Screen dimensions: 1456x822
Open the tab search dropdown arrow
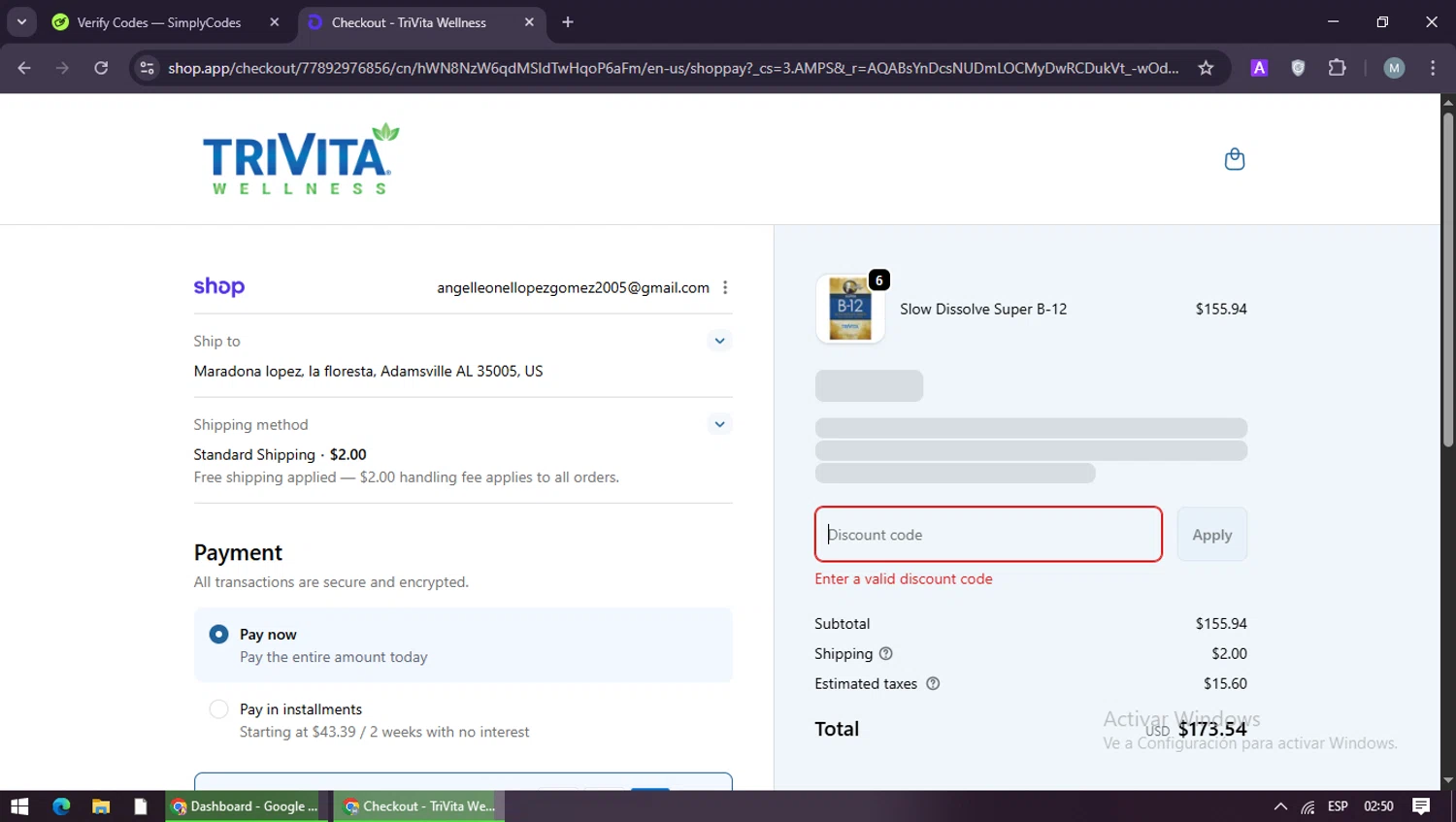(x=21, y=22)
